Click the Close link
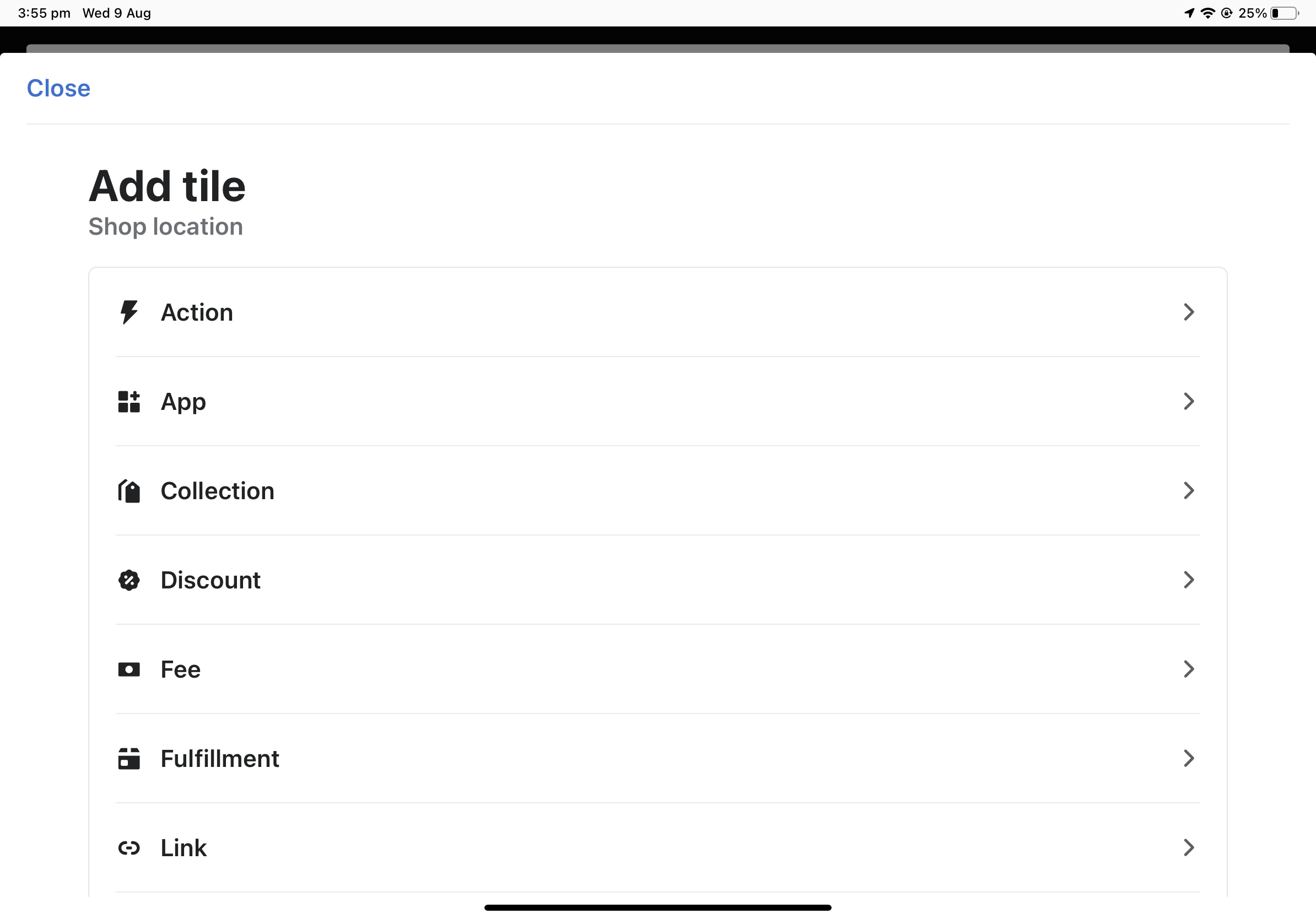This screenshot has width=1316, height=919. coord(58,88)
